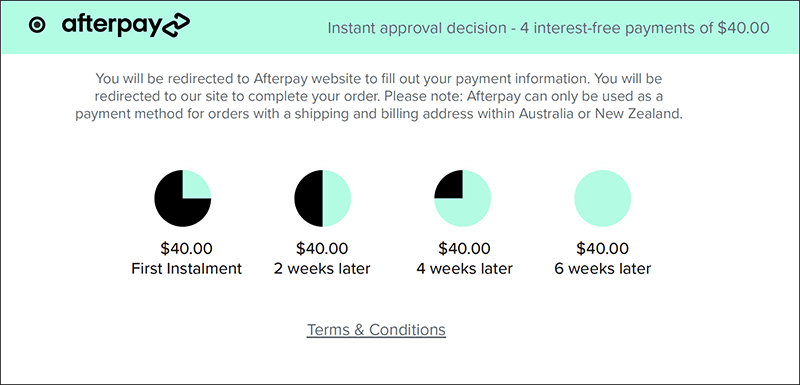Click the redirect notice paragraph text
Image resolution: width=800 pixels, height=385 pixels.
pos(379,96)
